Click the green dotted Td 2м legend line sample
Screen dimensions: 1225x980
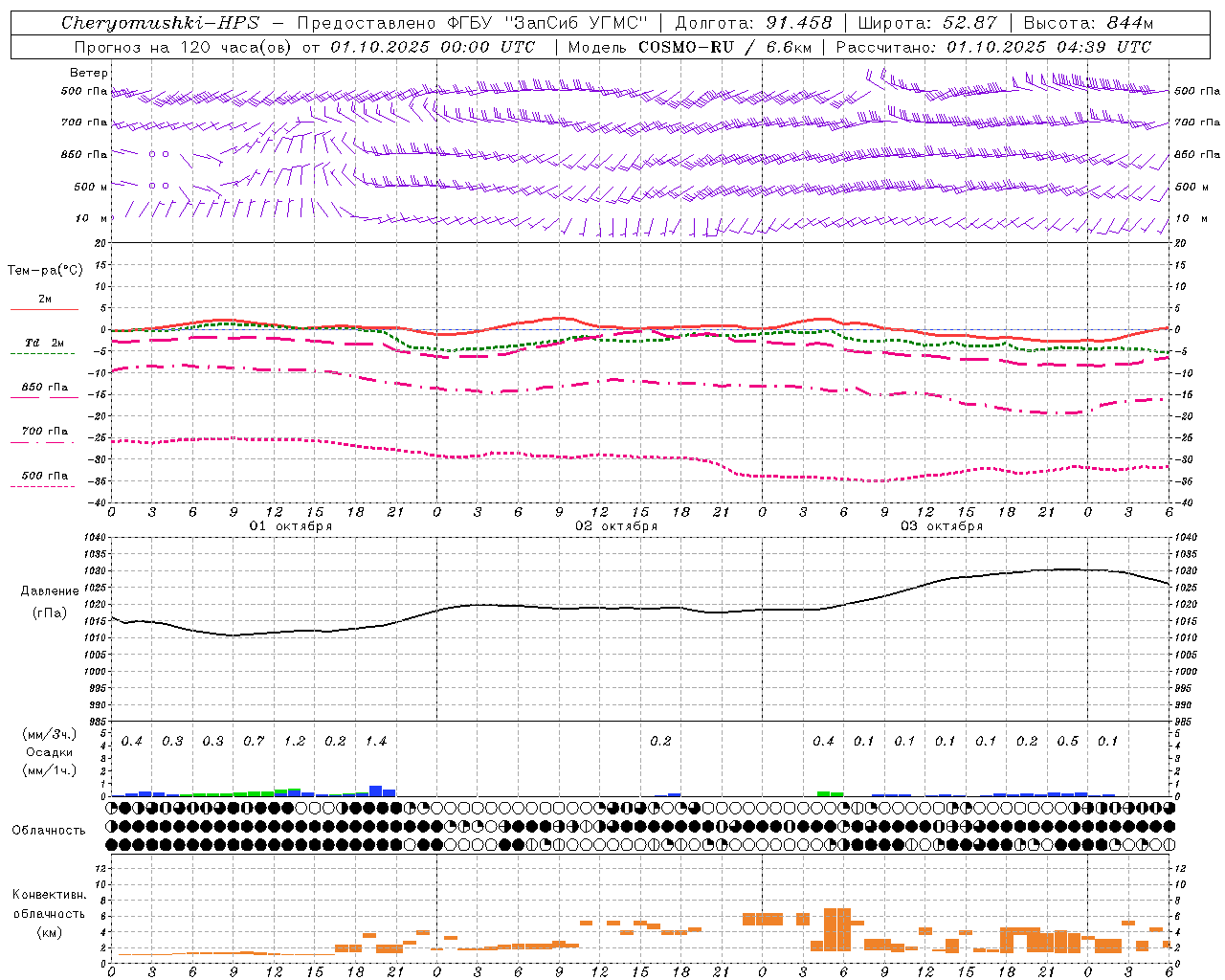pos(42,353)
